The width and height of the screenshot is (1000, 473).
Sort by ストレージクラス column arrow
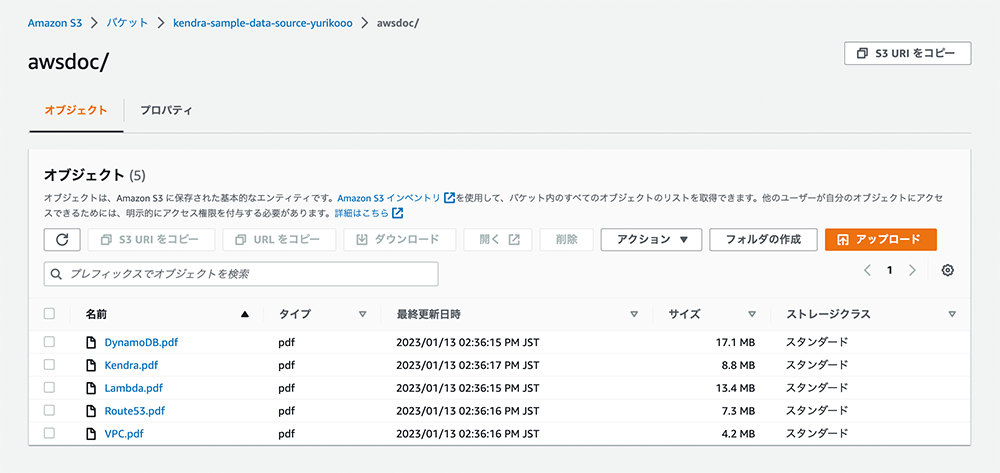952,314
